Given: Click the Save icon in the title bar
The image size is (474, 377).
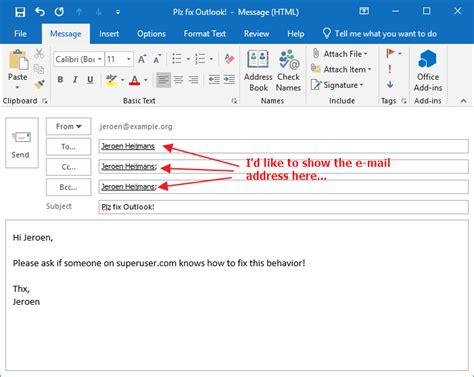Looking at the screenshot, I should coord(20,12).
